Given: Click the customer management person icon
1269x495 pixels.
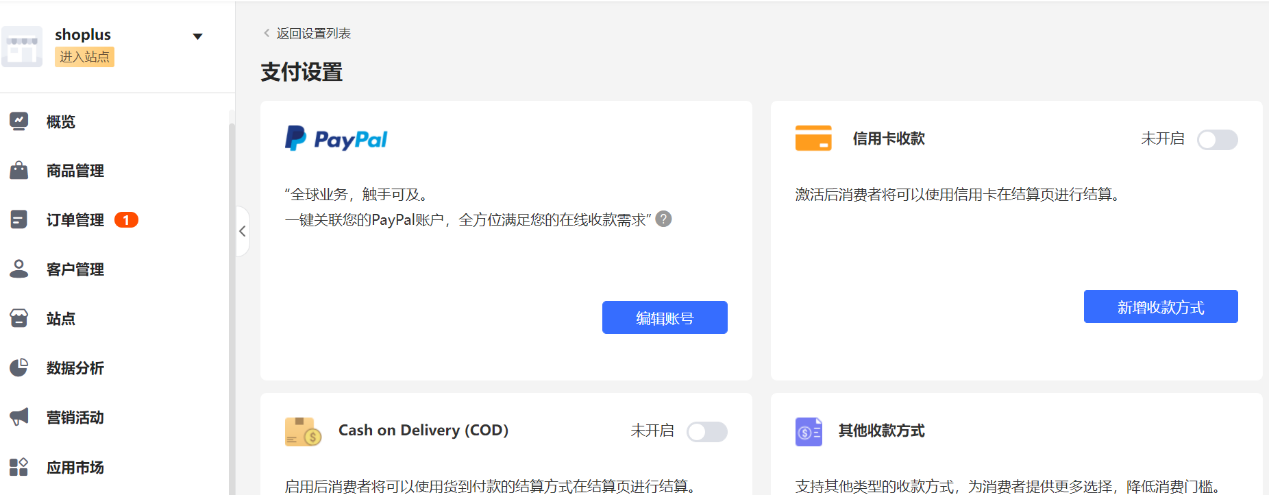Looking at the screenshot, I should tap(19, 269).
